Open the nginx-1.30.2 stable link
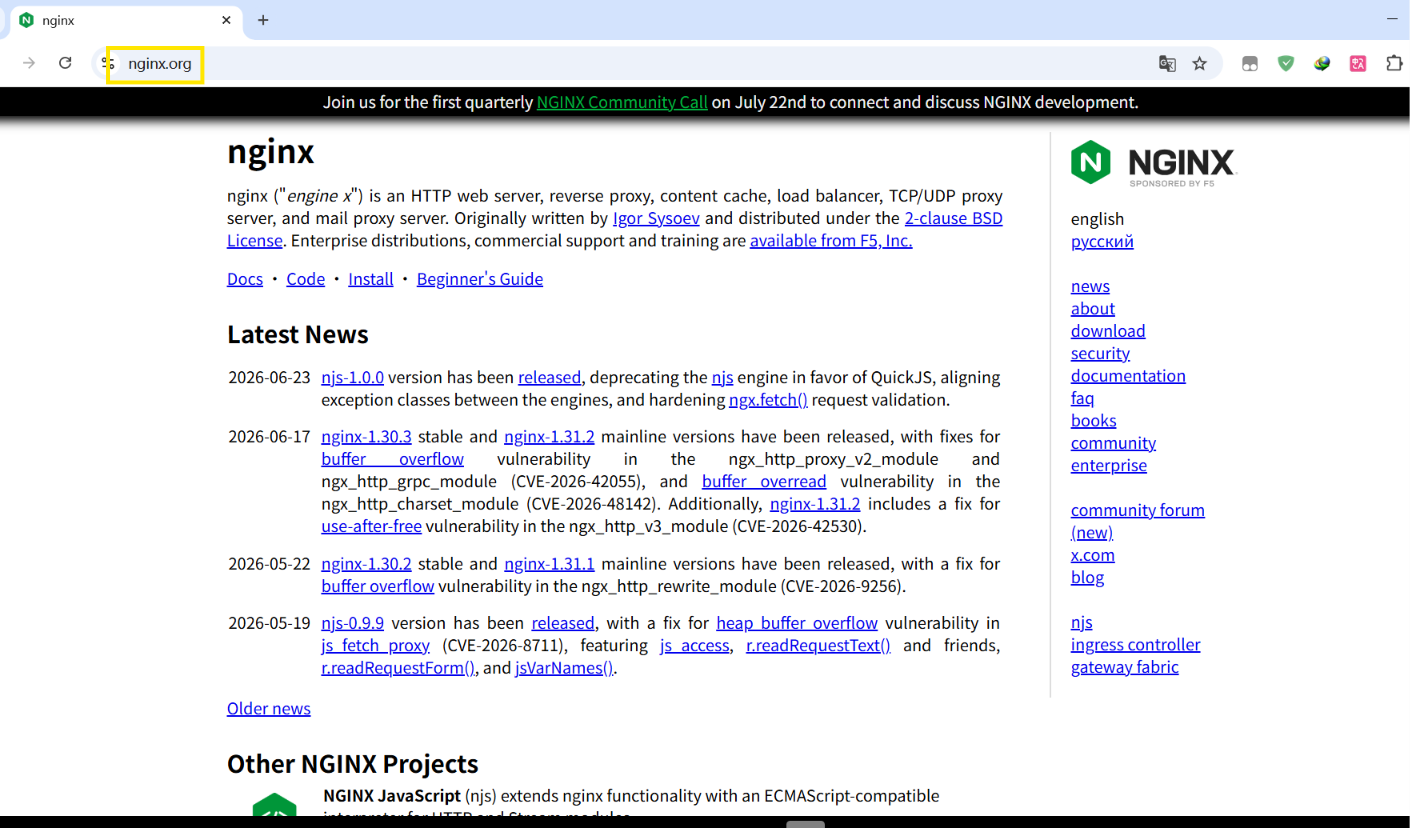The height and width of the screenshot is (828, 1410). 366,563
